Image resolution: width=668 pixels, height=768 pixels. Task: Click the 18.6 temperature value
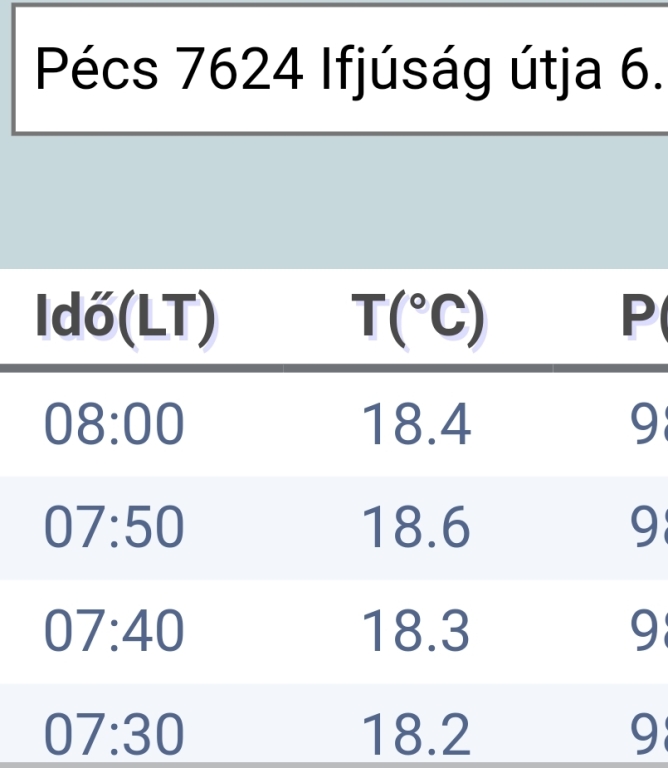point(416,527)
